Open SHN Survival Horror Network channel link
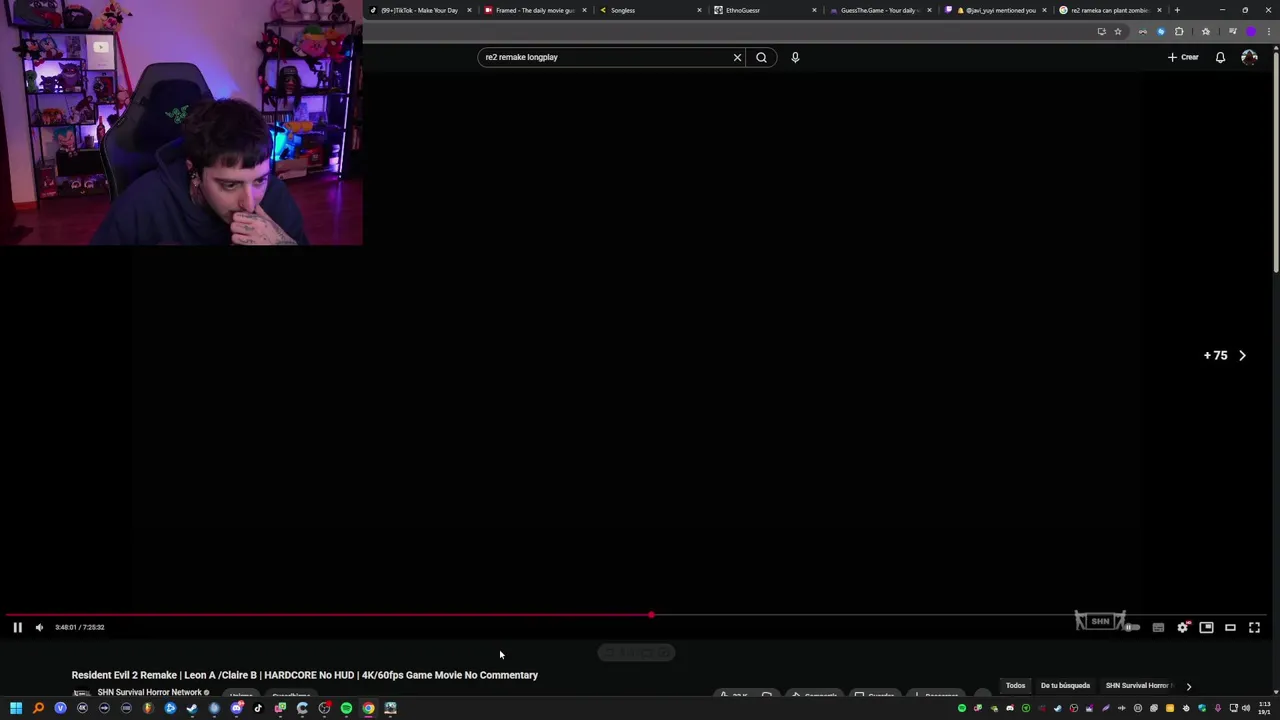 150,692
